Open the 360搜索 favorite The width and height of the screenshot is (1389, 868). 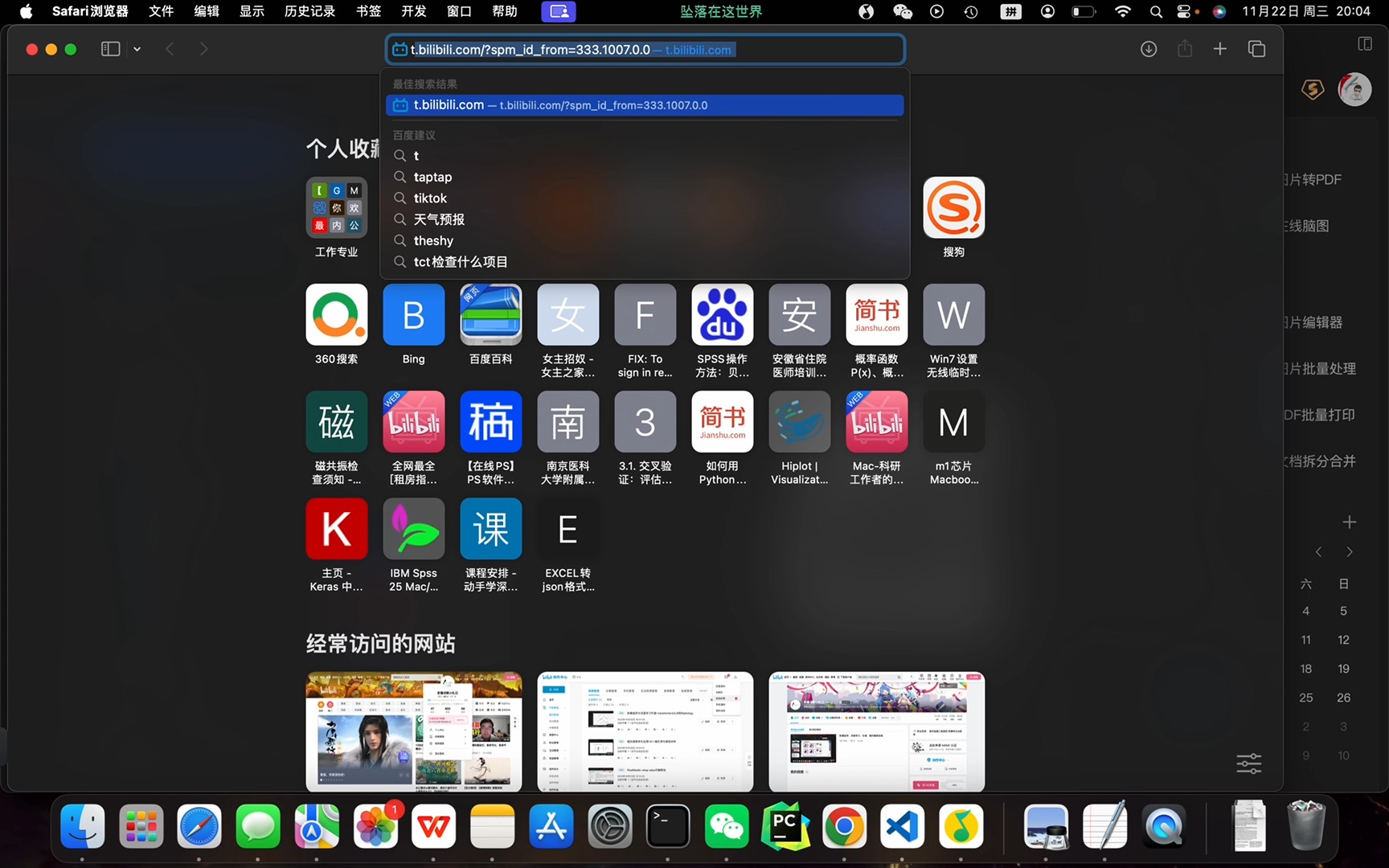pyautogui.click(x=337, y=315)
